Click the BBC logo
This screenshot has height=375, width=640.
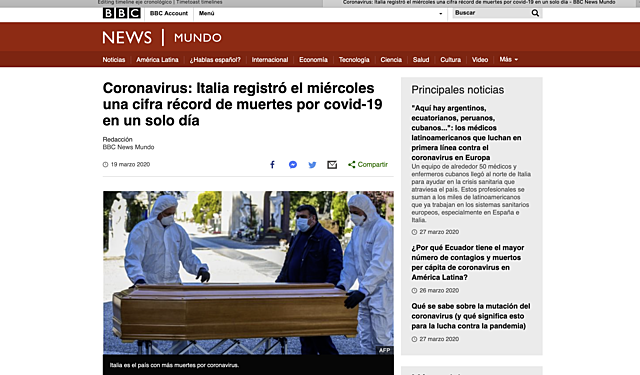[122, 13]
